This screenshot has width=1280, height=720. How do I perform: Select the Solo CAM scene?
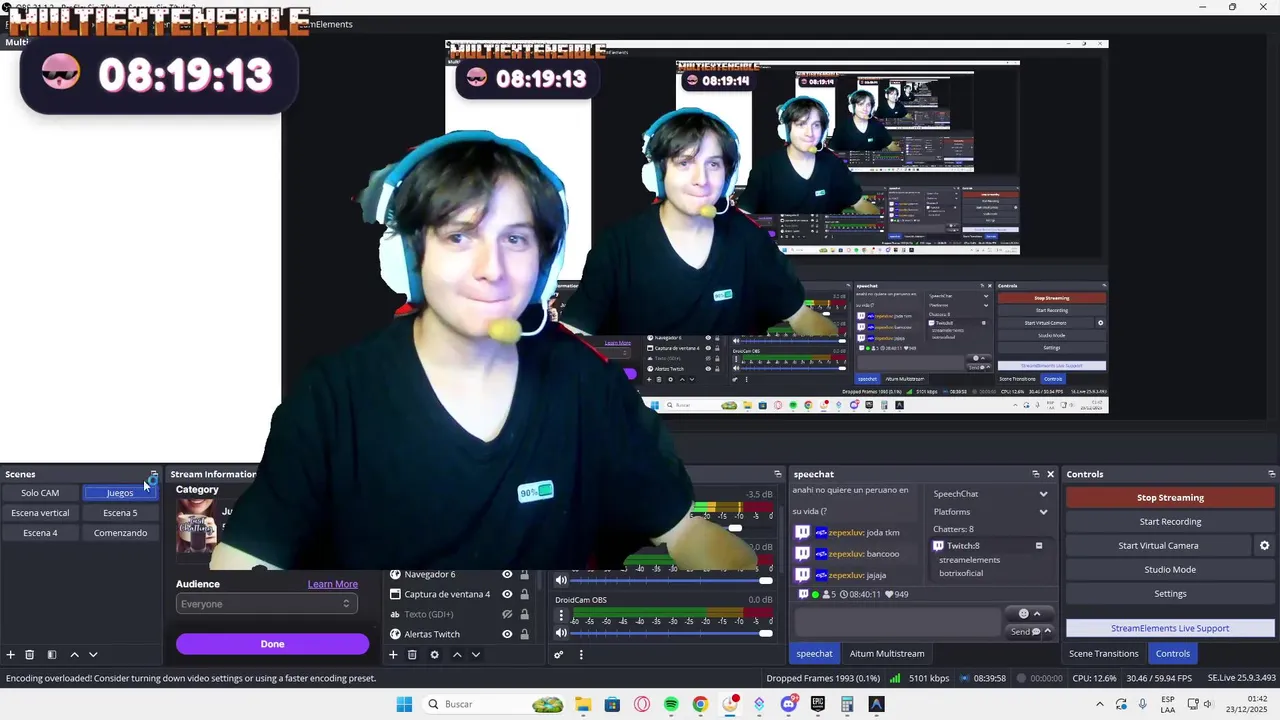pos(40,493)
